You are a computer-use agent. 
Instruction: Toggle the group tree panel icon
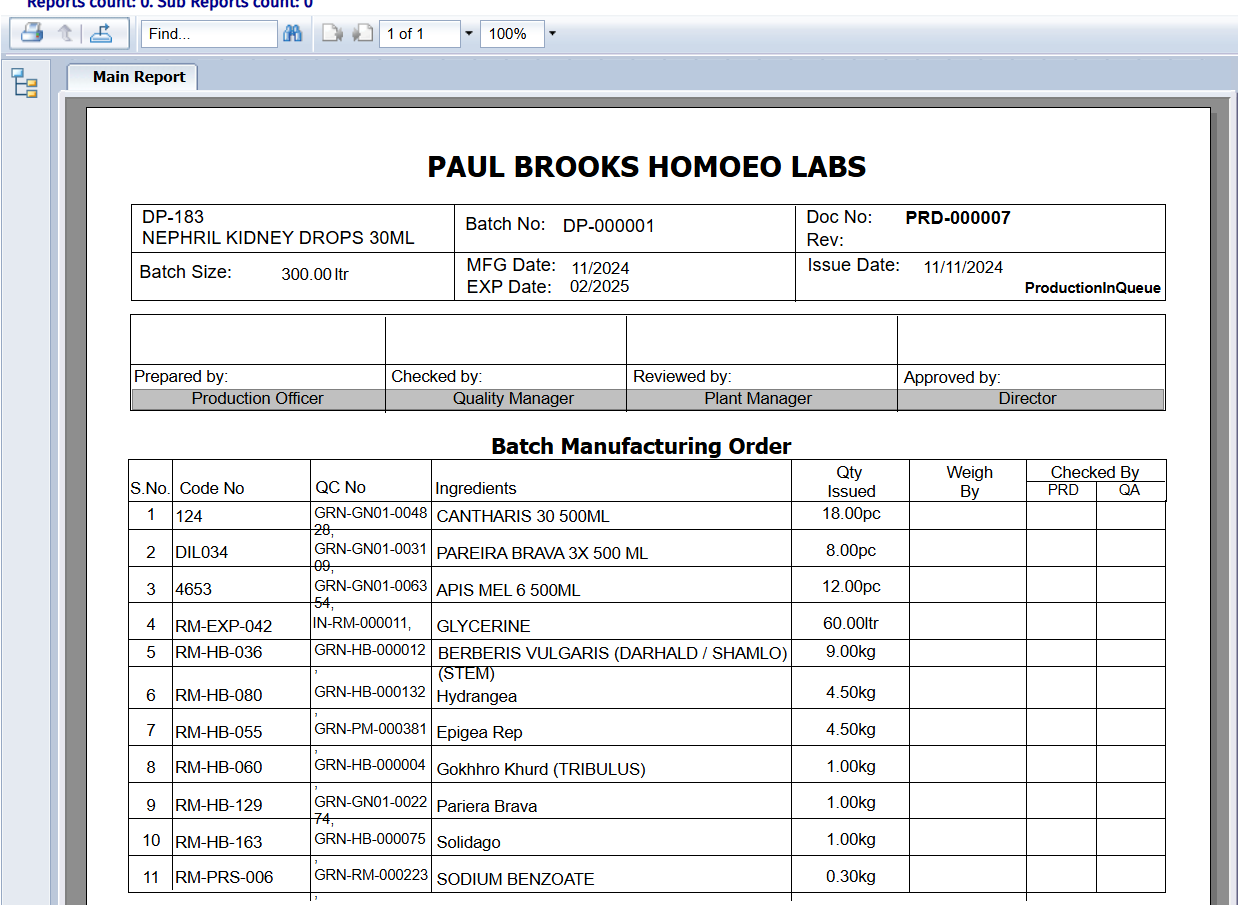click(25, 83)
